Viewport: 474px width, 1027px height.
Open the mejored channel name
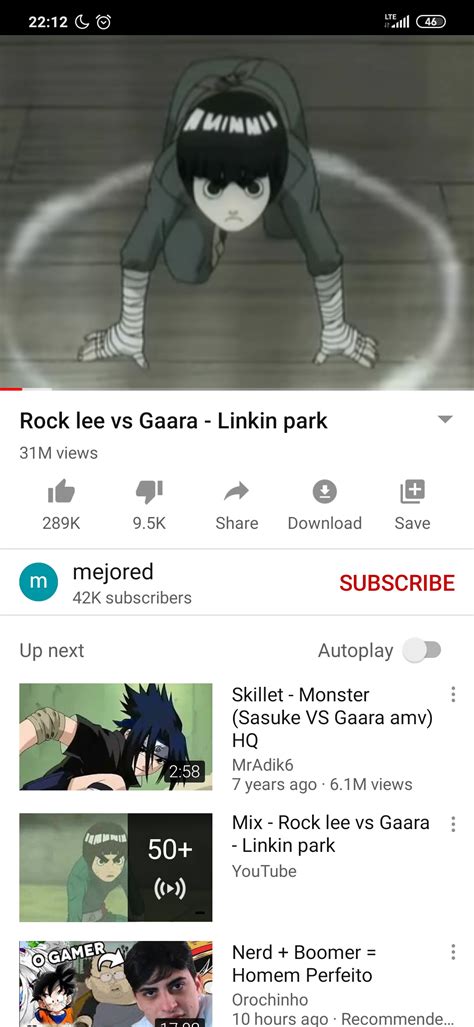pos(113,572)
